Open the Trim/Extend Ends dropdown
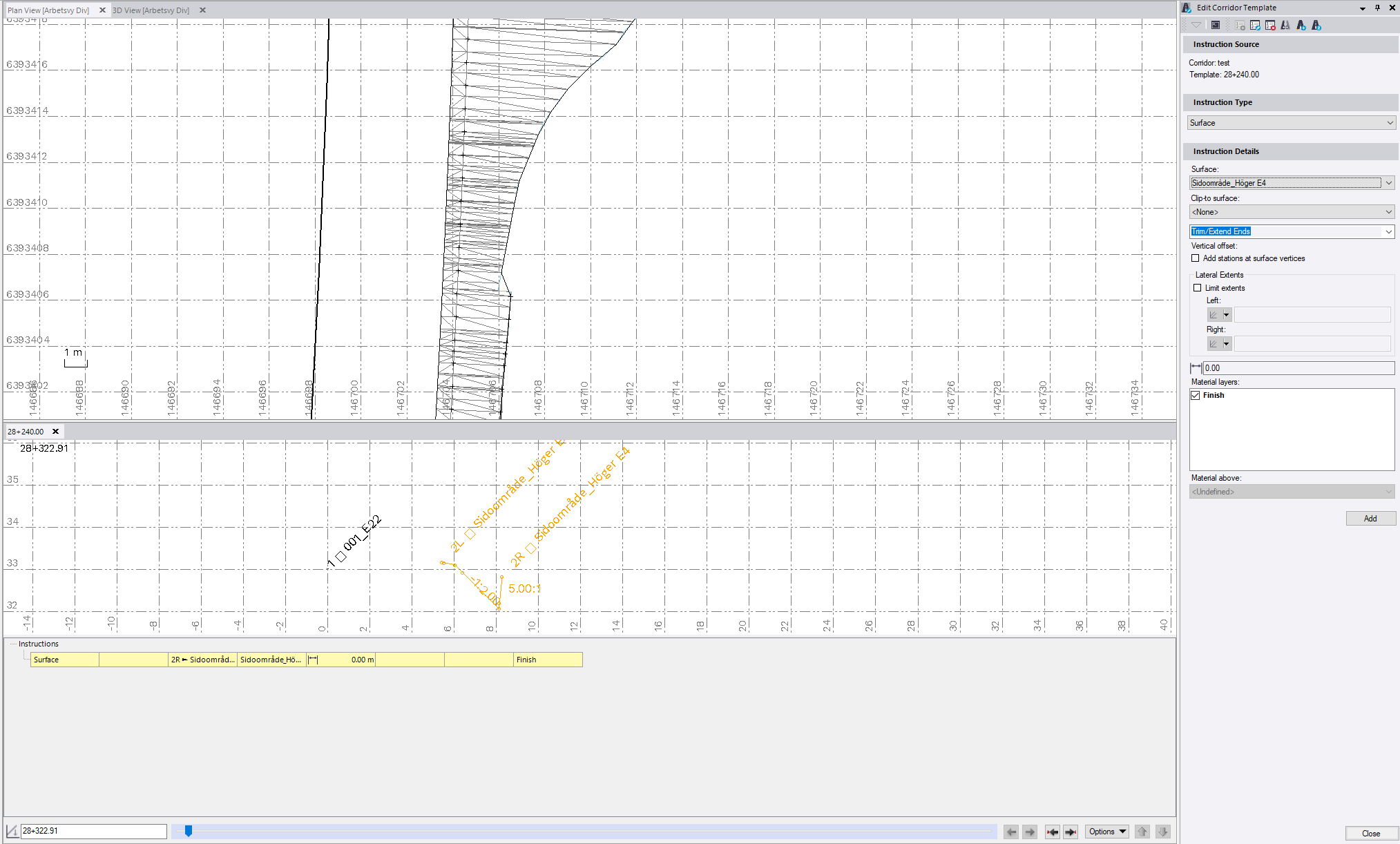 pos(1388,231)
